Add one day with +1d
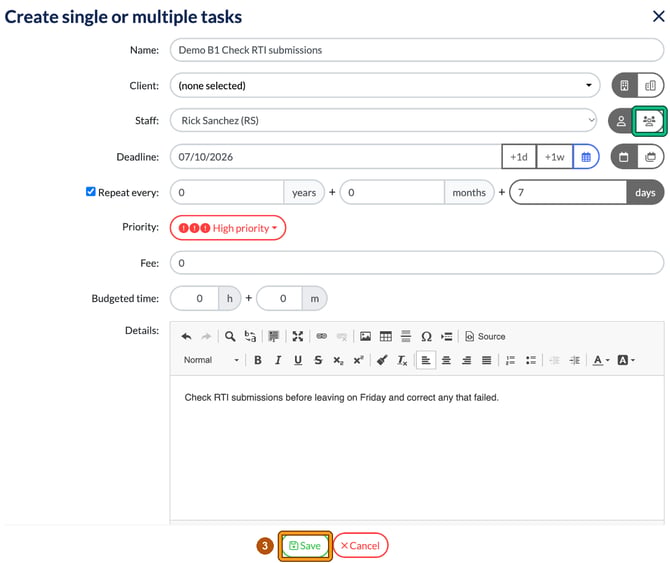Screen dimensions: 670x563 coord(519,157)
